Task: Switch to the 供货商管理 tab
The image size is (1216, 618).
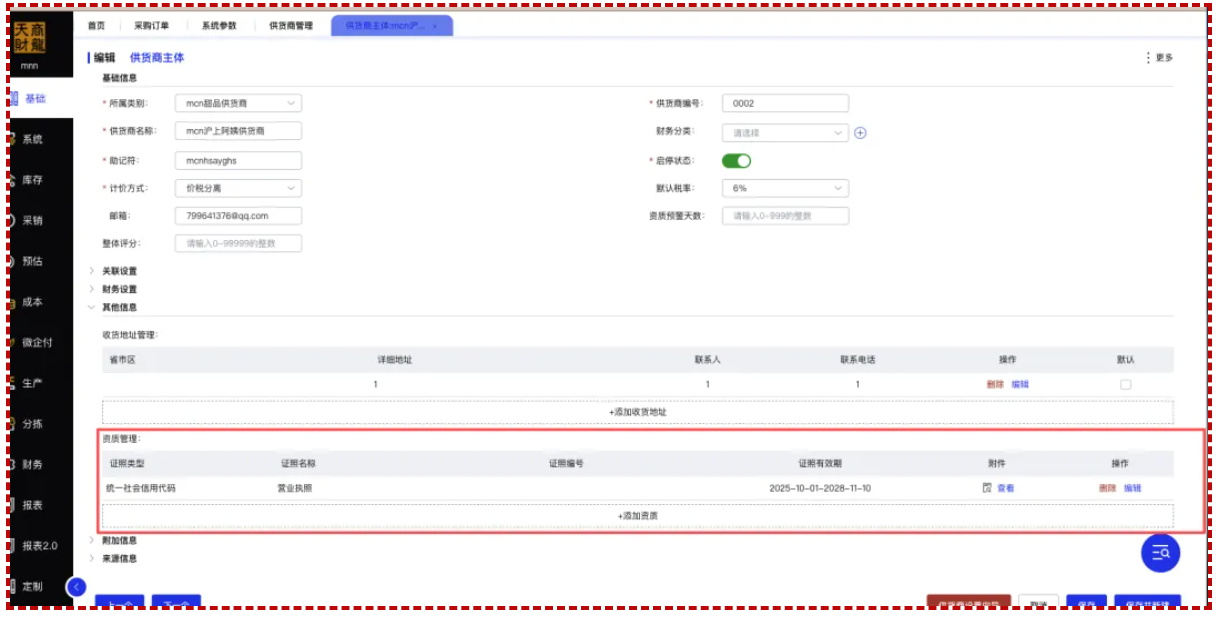Action: [x=291, y=26]
